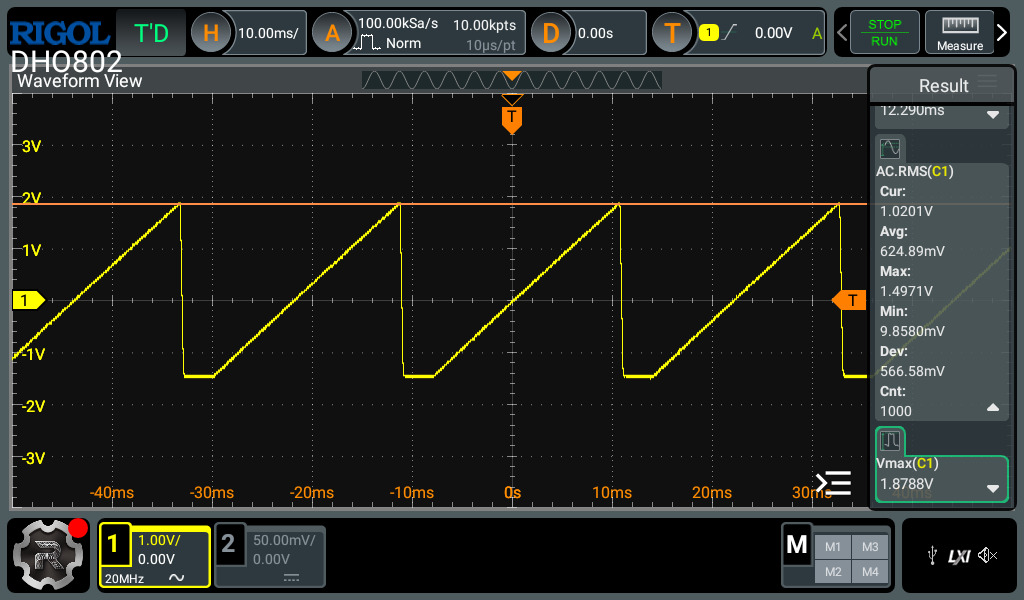Tap the Delay D icon
The image size is (1024, 600).
[x=550, y=33]
